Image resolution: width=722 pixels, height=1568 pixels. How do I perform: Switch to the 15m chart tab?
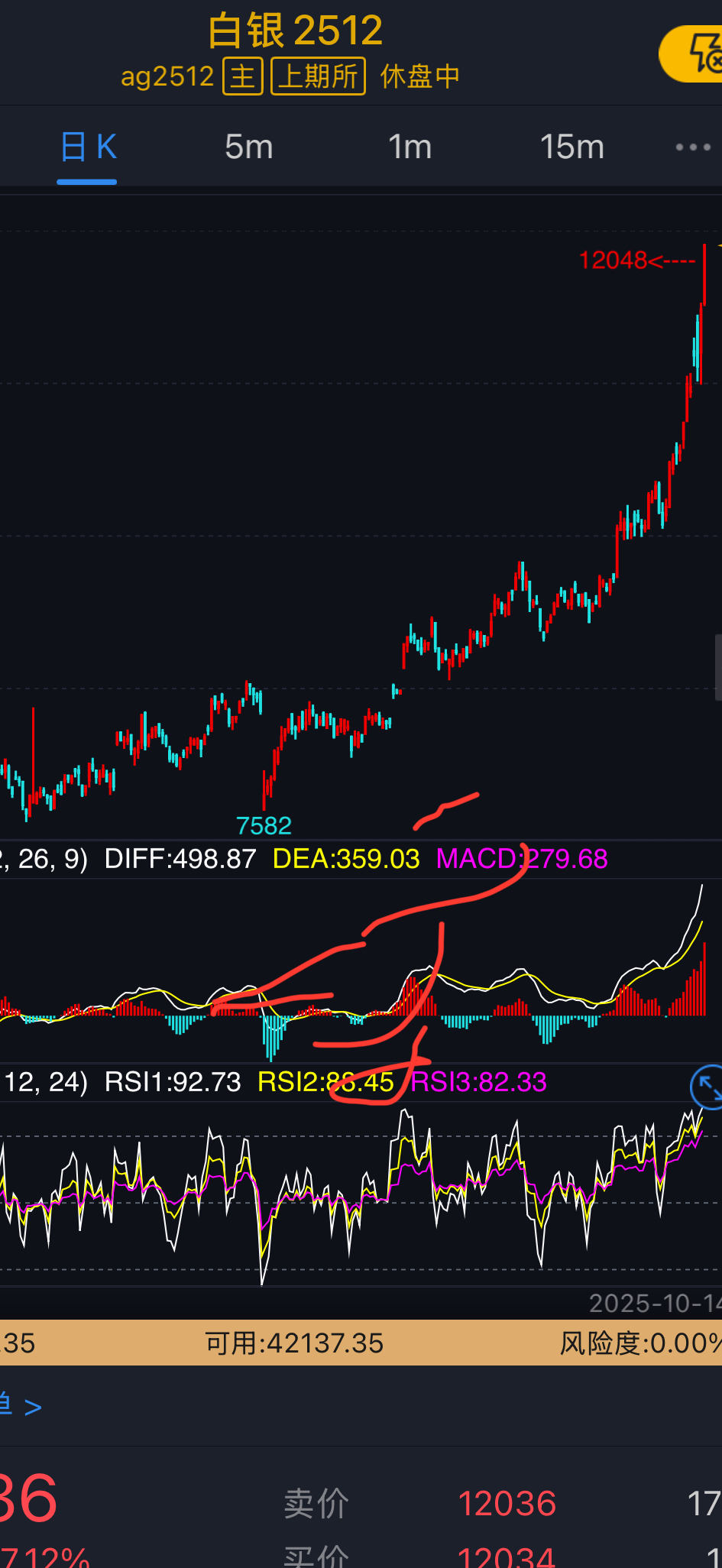(571, 147)
